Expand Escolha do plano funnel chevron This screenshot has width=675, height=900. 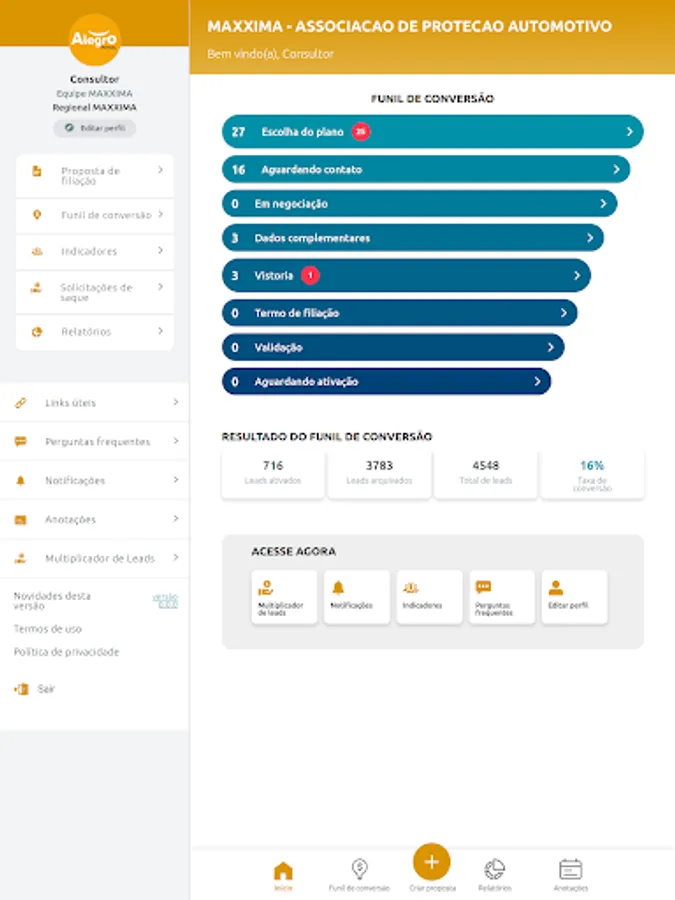[630, 131]
